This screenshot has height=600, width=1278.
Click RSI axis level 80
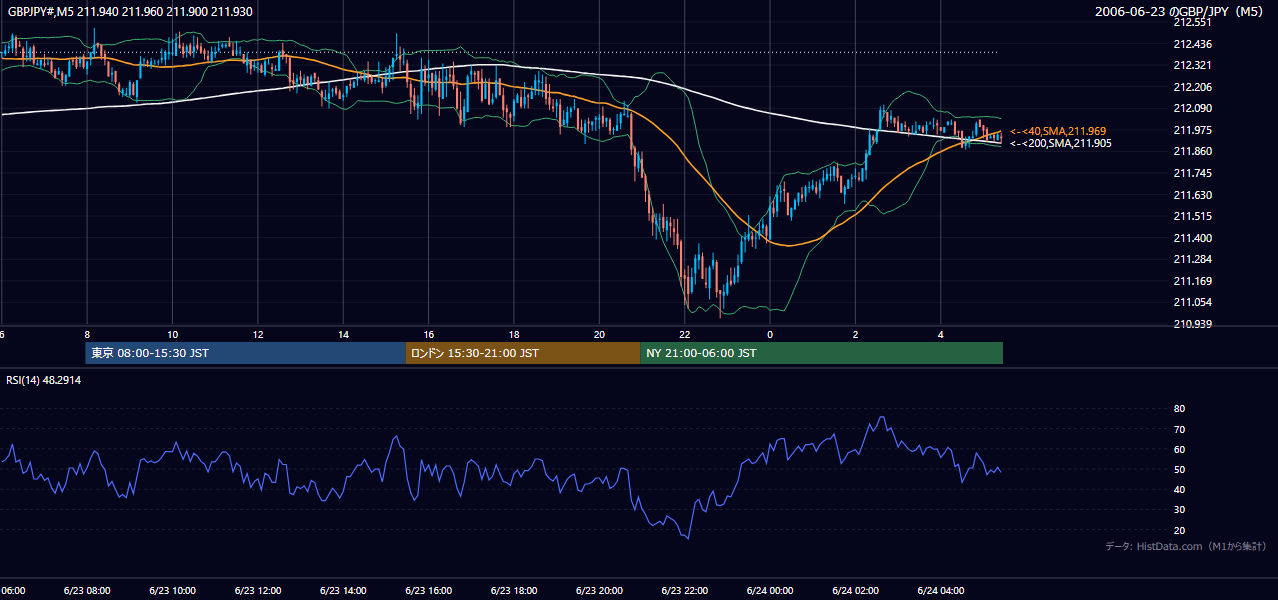pos(1179,409)
